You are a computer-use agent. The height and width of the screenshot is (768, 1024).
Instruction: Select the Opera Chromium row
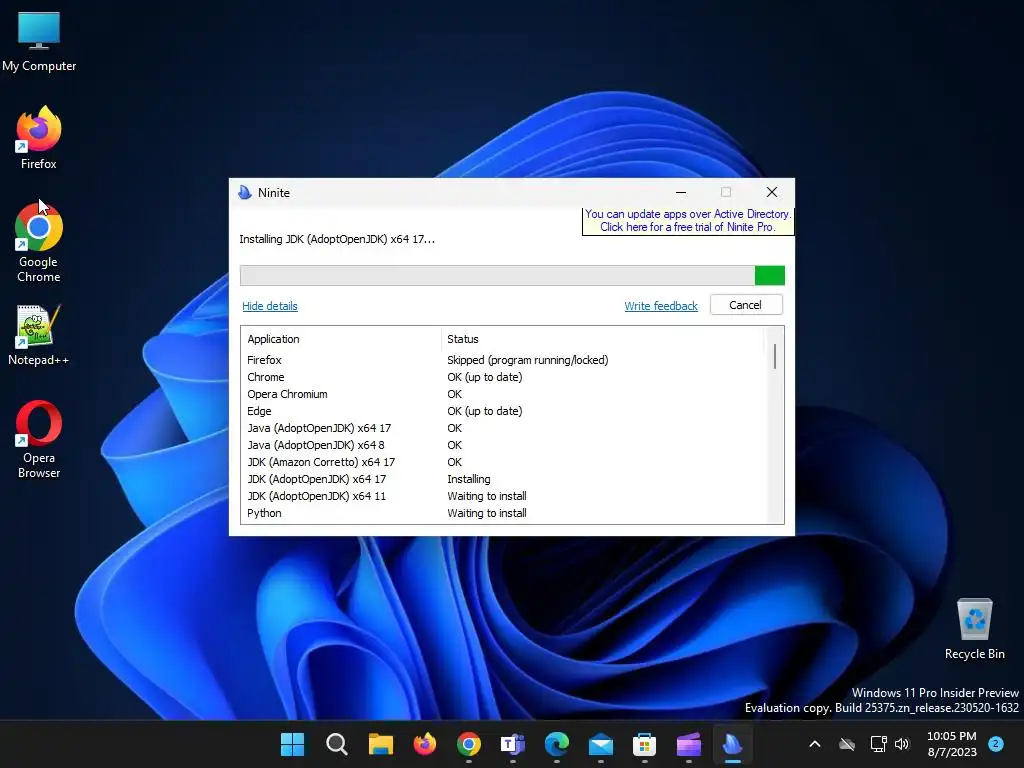503,394
